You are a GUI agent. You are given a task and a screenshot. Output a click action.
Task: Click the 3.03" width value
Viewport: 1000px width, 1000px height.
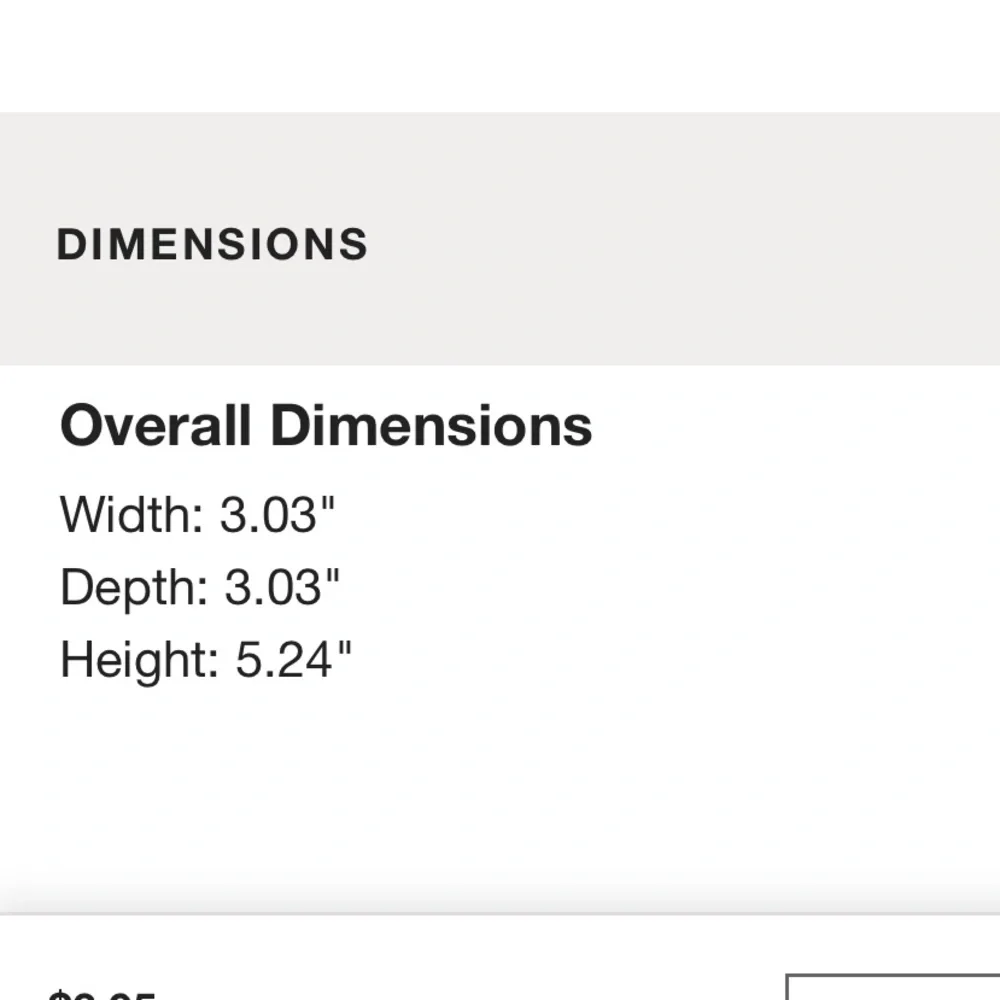277,514
